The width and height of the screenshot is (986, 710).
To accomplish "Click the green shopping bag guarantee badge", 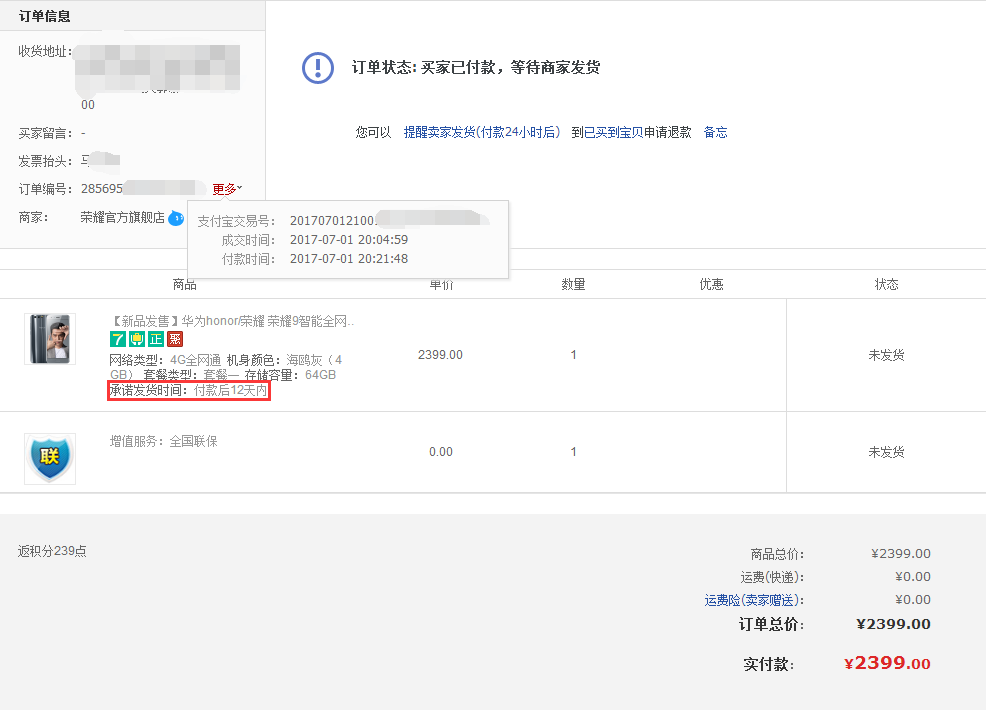I will (x=136, y=340).
